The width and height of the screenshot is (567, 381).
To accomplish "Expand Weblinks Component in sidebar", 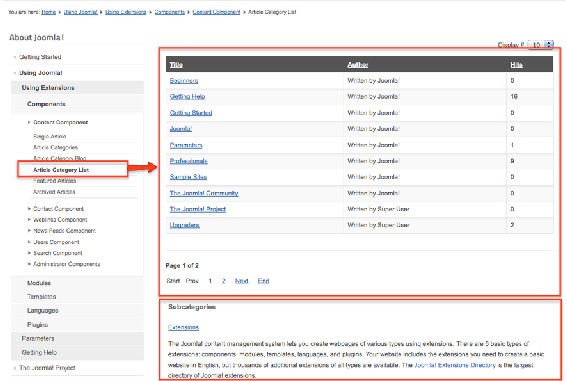I will pyautogui.click(x=60, y=219).
